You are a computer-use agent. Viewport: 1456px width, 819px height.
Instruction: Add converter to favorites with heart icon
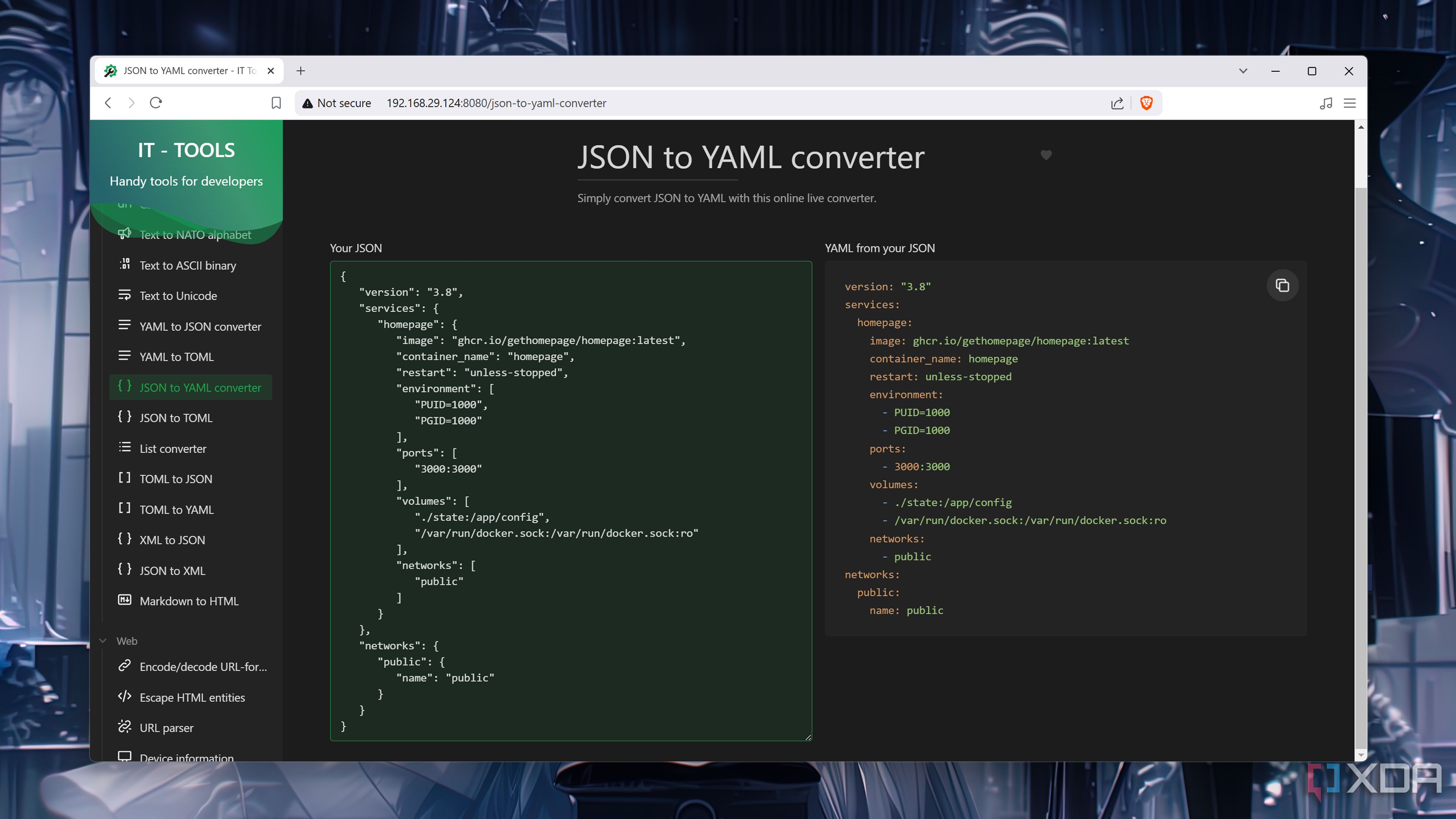(1046, 155)
